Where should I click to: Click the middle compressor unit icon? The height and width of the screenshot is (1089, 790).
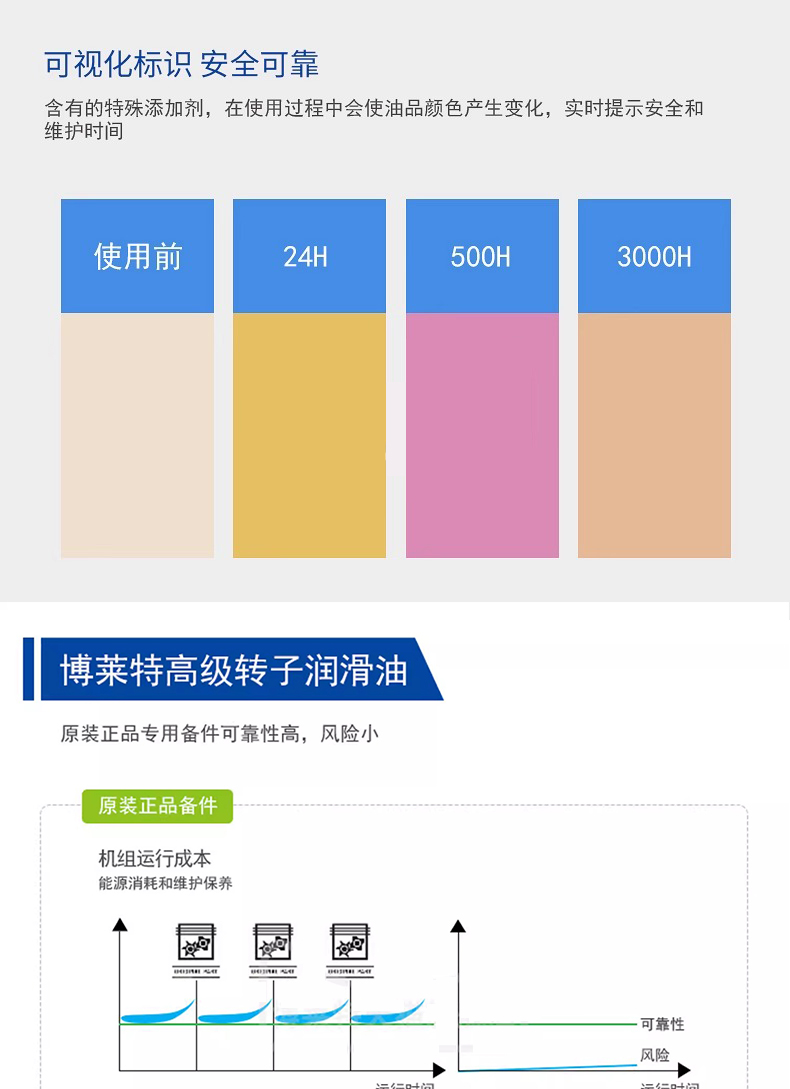pyautogui.click(x=273, y=942)
